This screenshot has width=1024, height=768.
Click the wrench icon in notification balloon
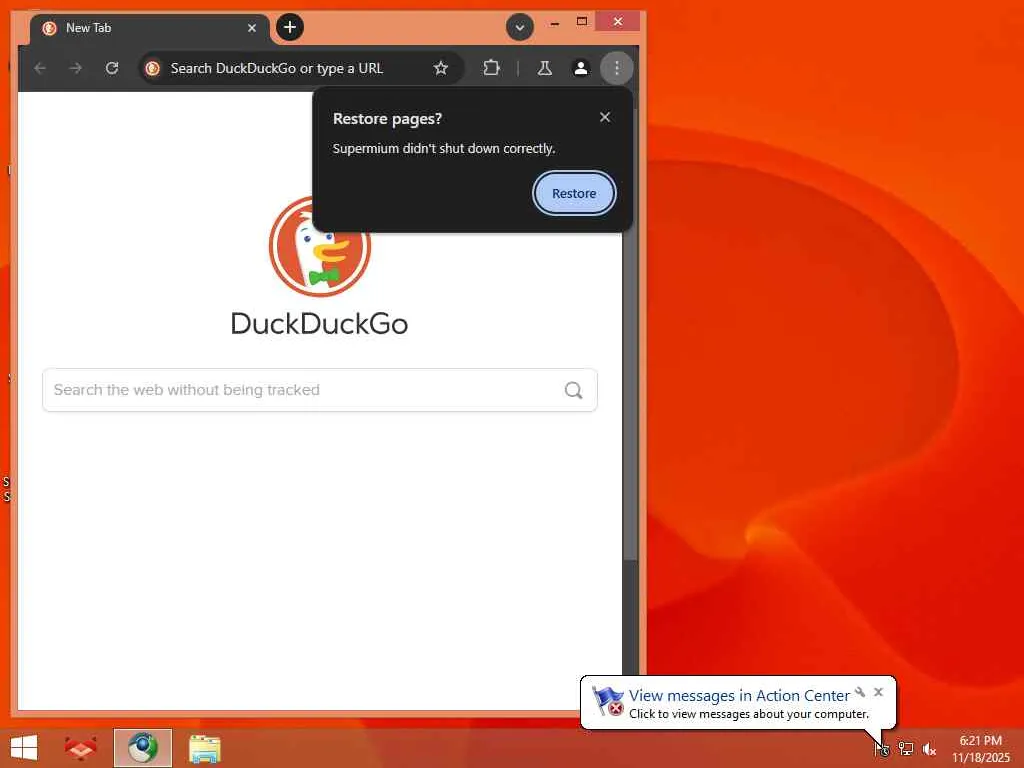coord(860,692)
